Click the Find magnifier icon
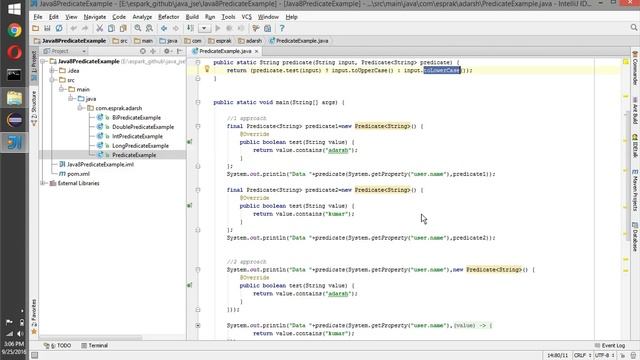This screenshot has height=360, width=640. 138,28
